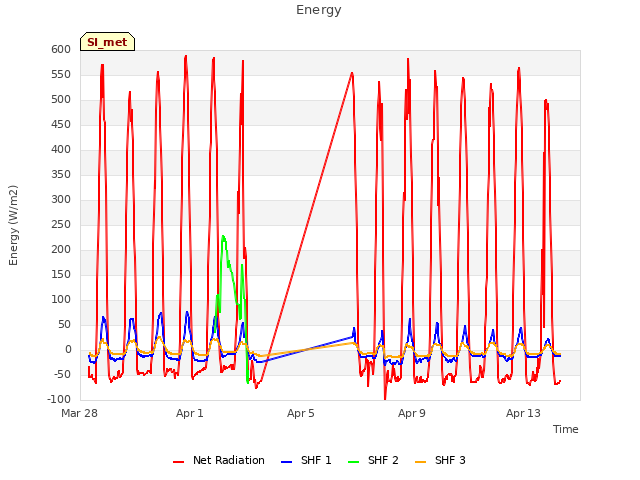Click the 0 y-axis tick label

tap(69, 350)
